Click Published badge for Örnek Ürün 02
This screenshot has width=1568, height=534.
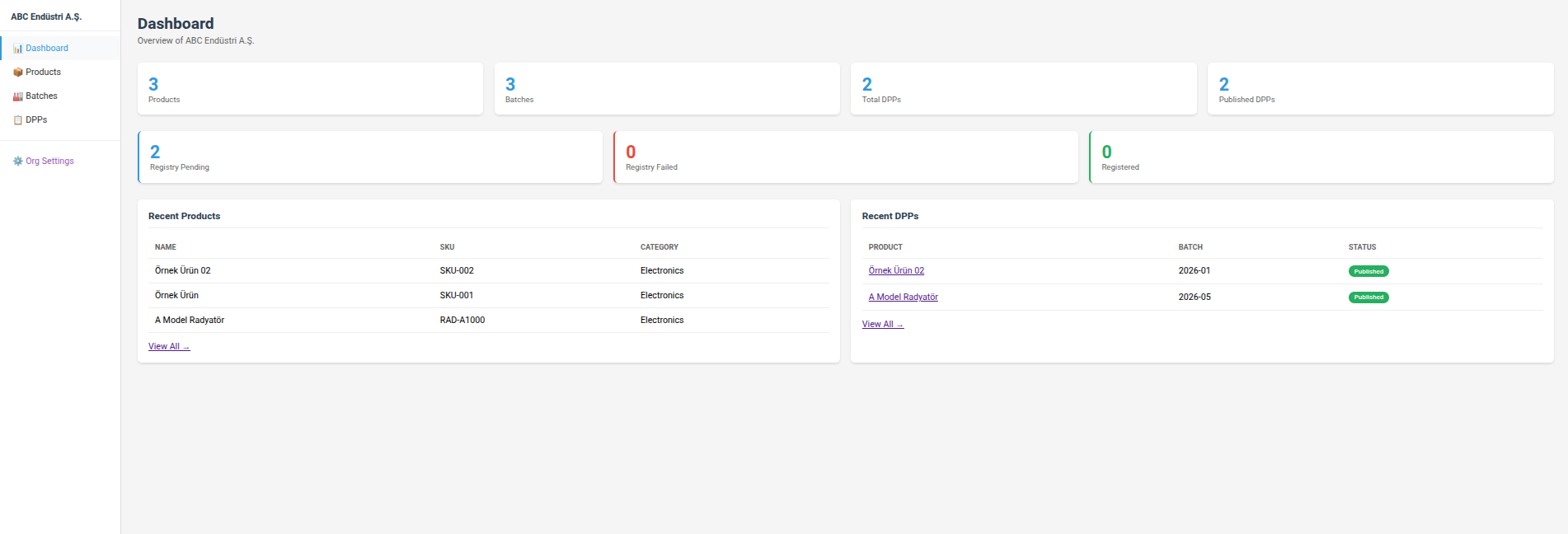tap(1368, 271)
